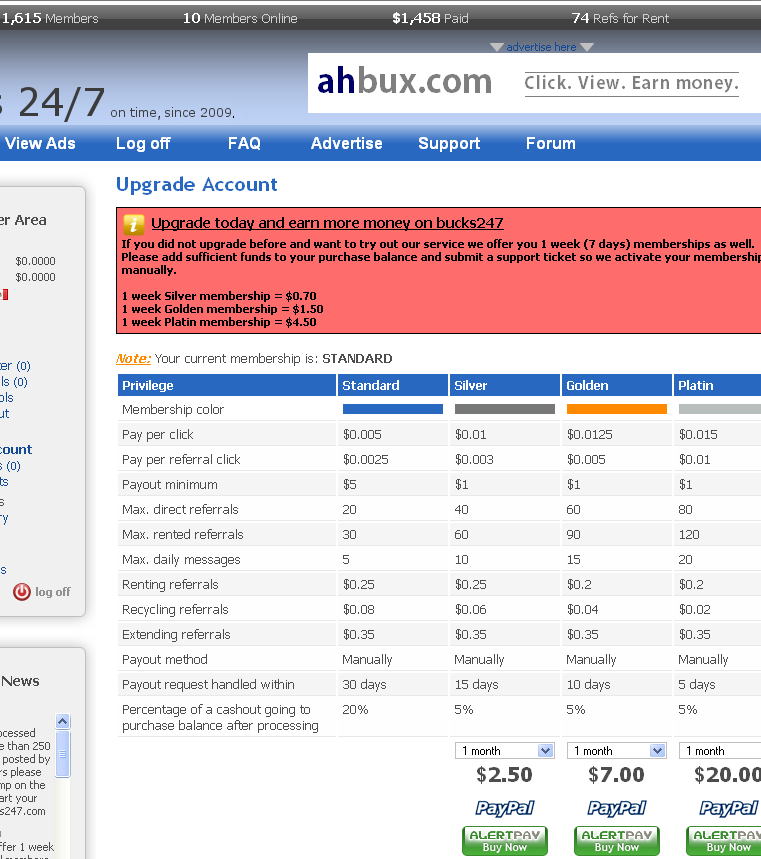The height and width of the screenshot is (859, 761).
Task: Click the 'Payout method' row label
Action: pyautogui.click(x=164, y=660)
